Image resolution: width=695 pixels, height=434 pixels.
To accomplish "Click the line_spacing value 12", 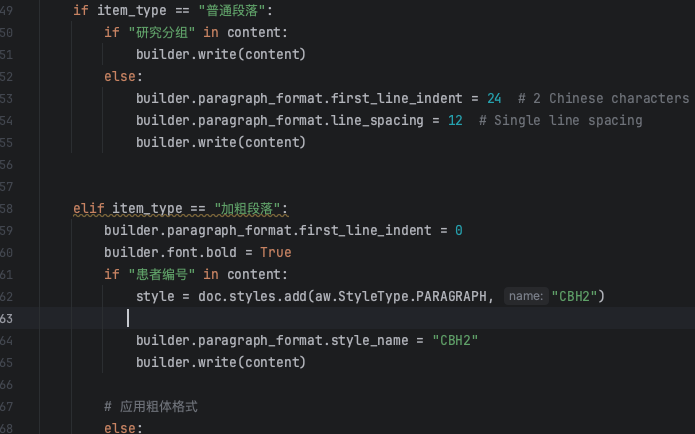I will [x=455, y=121].
